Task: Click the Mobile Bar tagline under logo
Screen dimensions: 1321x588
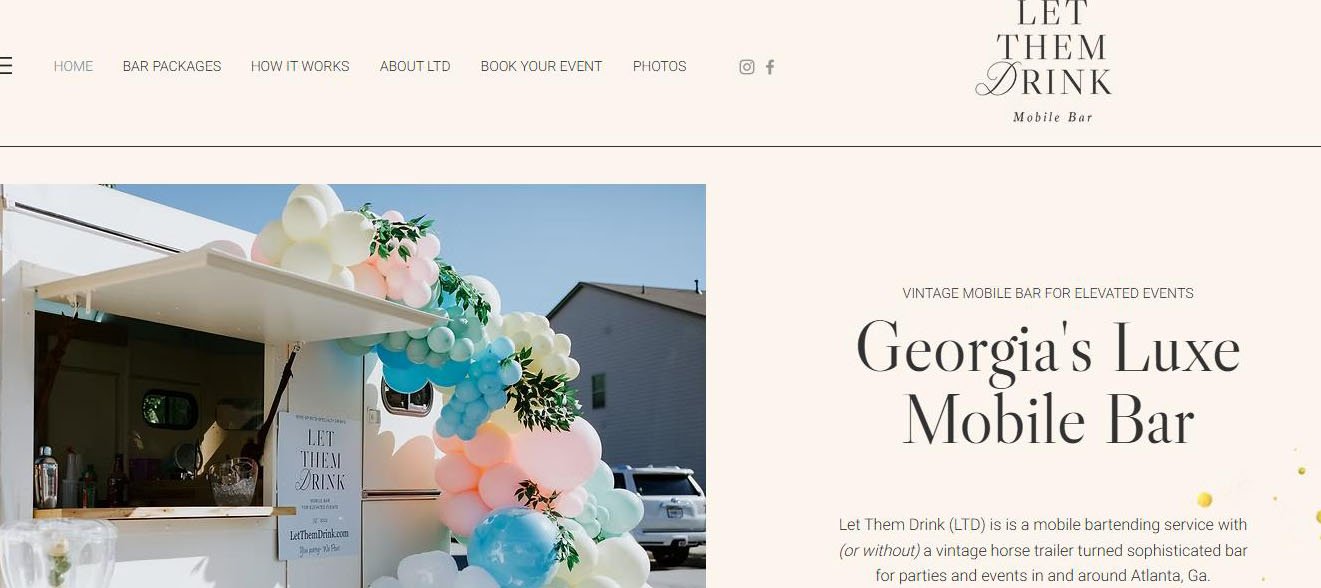Action: point(1053,117)
